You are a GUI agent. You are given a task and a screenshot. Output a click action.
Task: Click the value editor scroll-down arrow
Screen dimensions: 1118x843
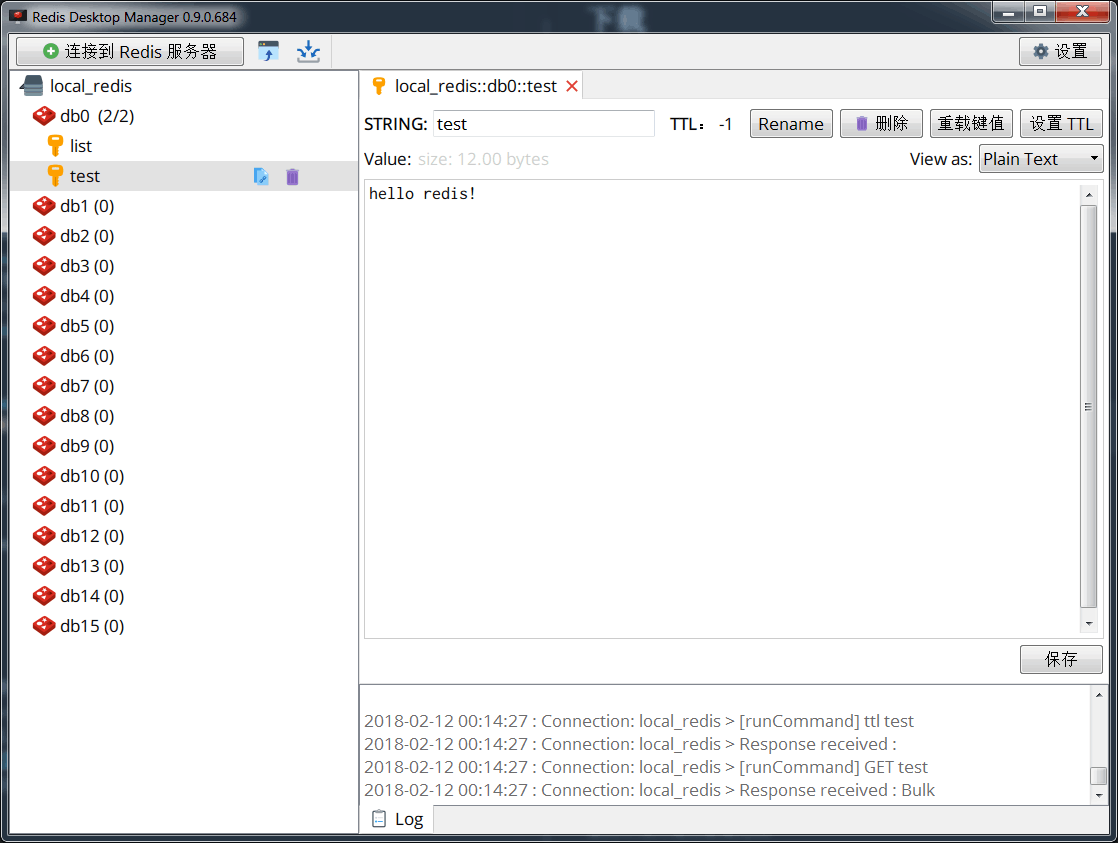point(1089,623)
